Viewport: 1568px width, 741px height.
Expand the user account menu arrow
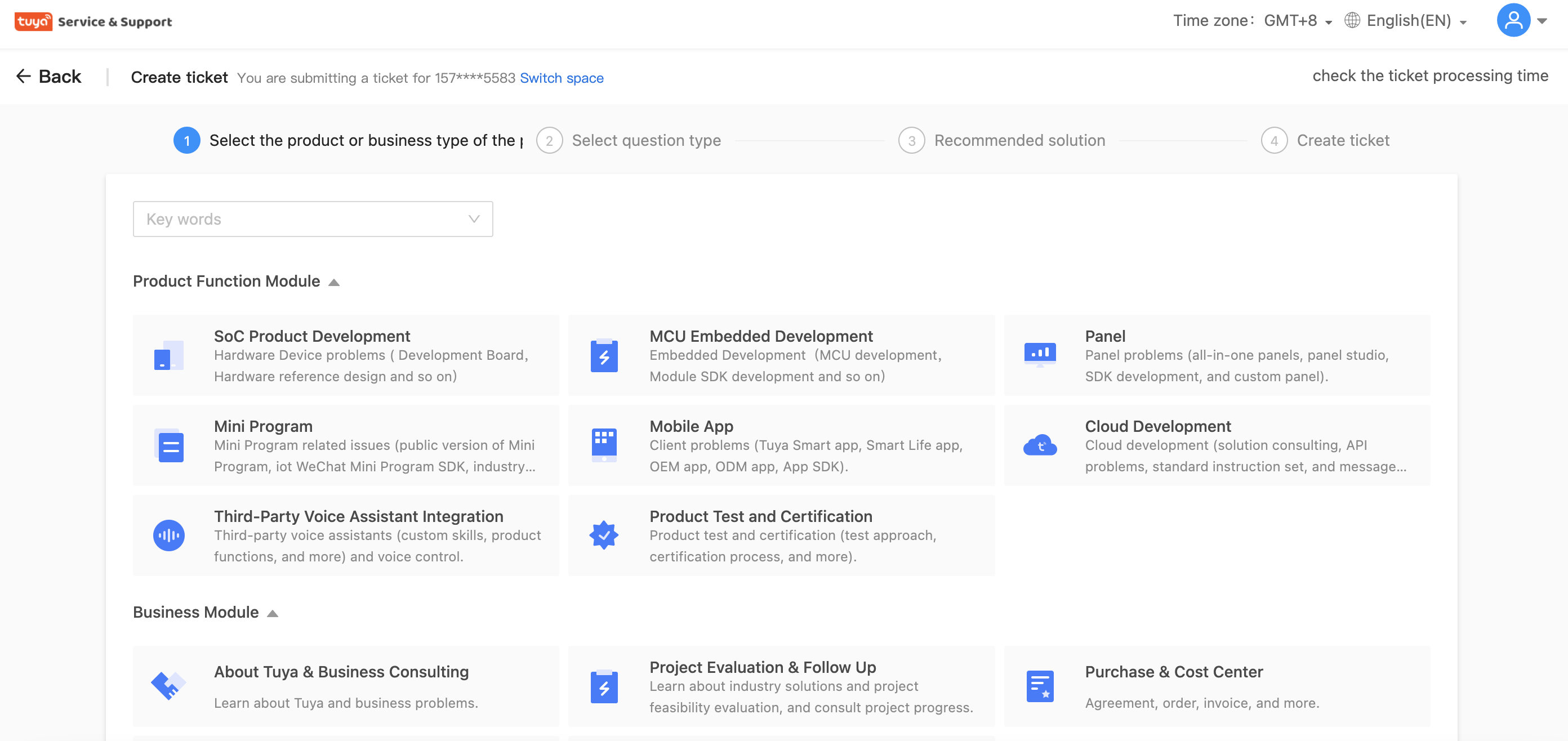tap(1542, 21)
